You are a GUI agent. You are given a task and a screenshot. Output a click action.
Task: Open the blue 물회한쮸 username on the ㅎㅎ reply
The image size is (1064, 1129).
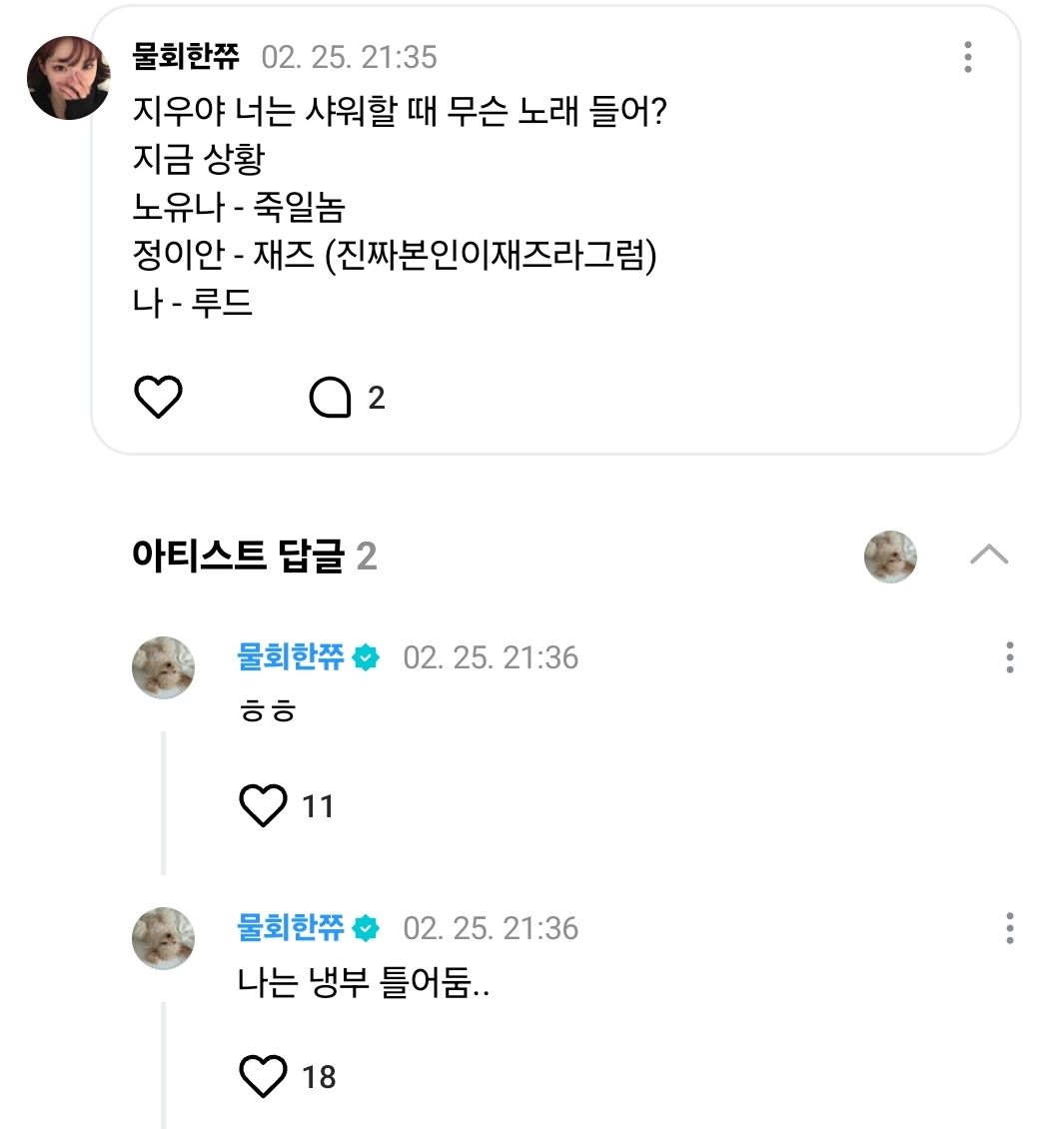click(x=291, y=657)
